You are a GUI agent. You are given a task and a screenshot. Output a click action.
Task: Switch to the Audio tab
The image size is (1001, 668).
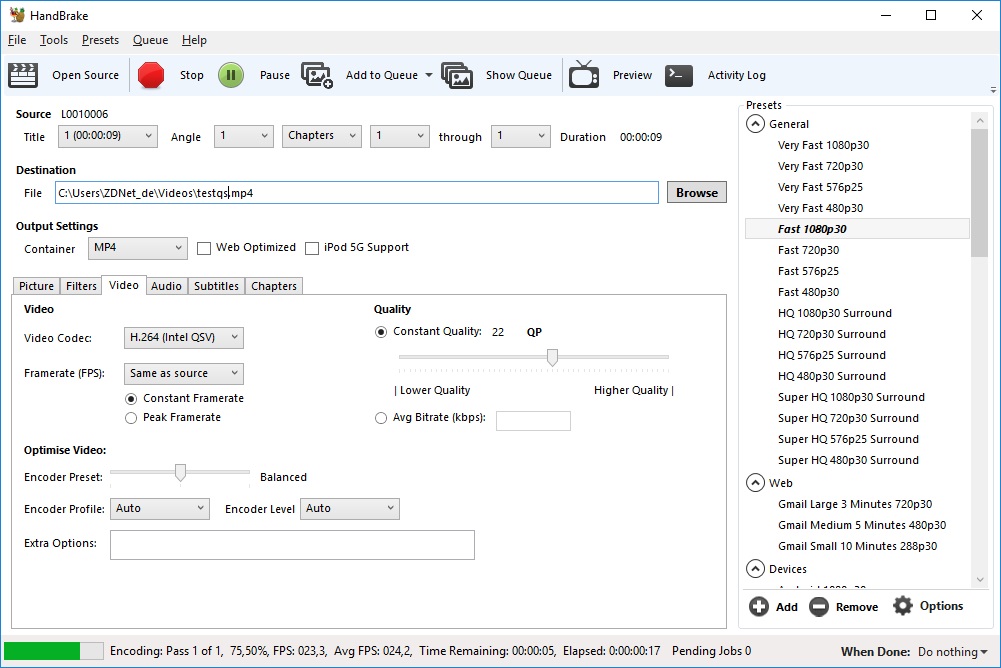click(166, 286)
